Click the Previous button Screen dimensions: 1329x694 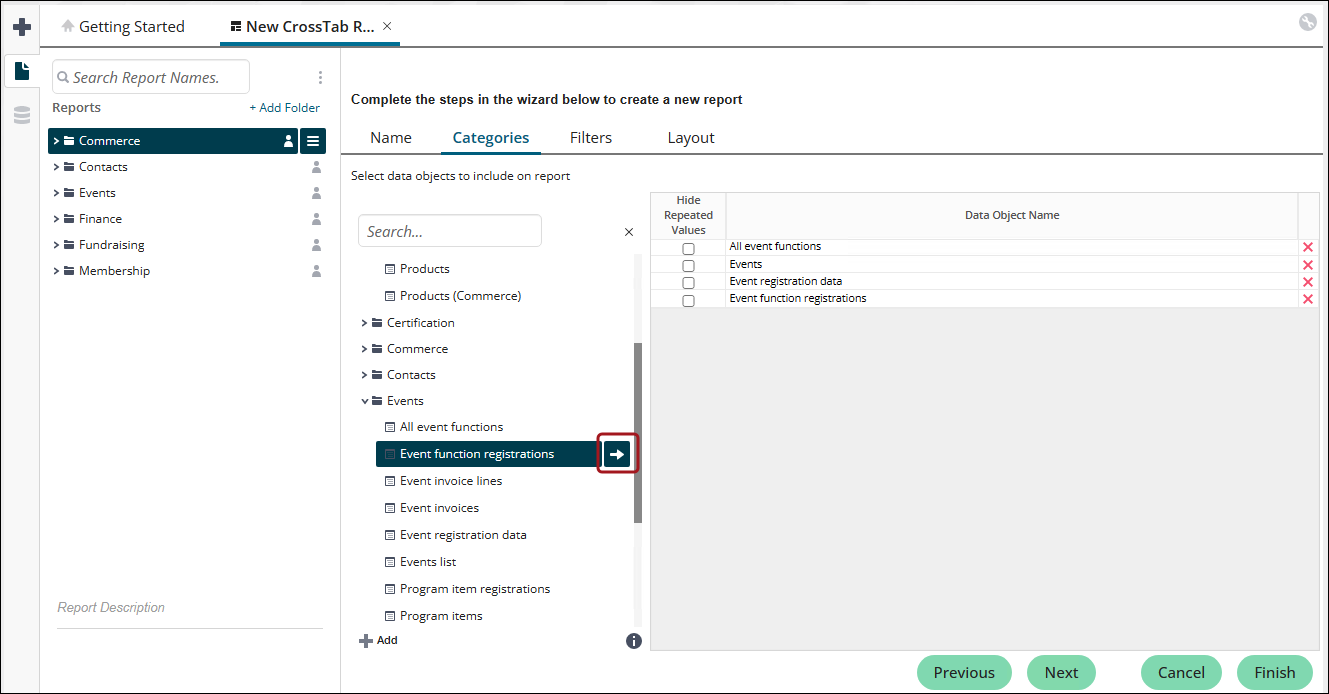[964, 673]
